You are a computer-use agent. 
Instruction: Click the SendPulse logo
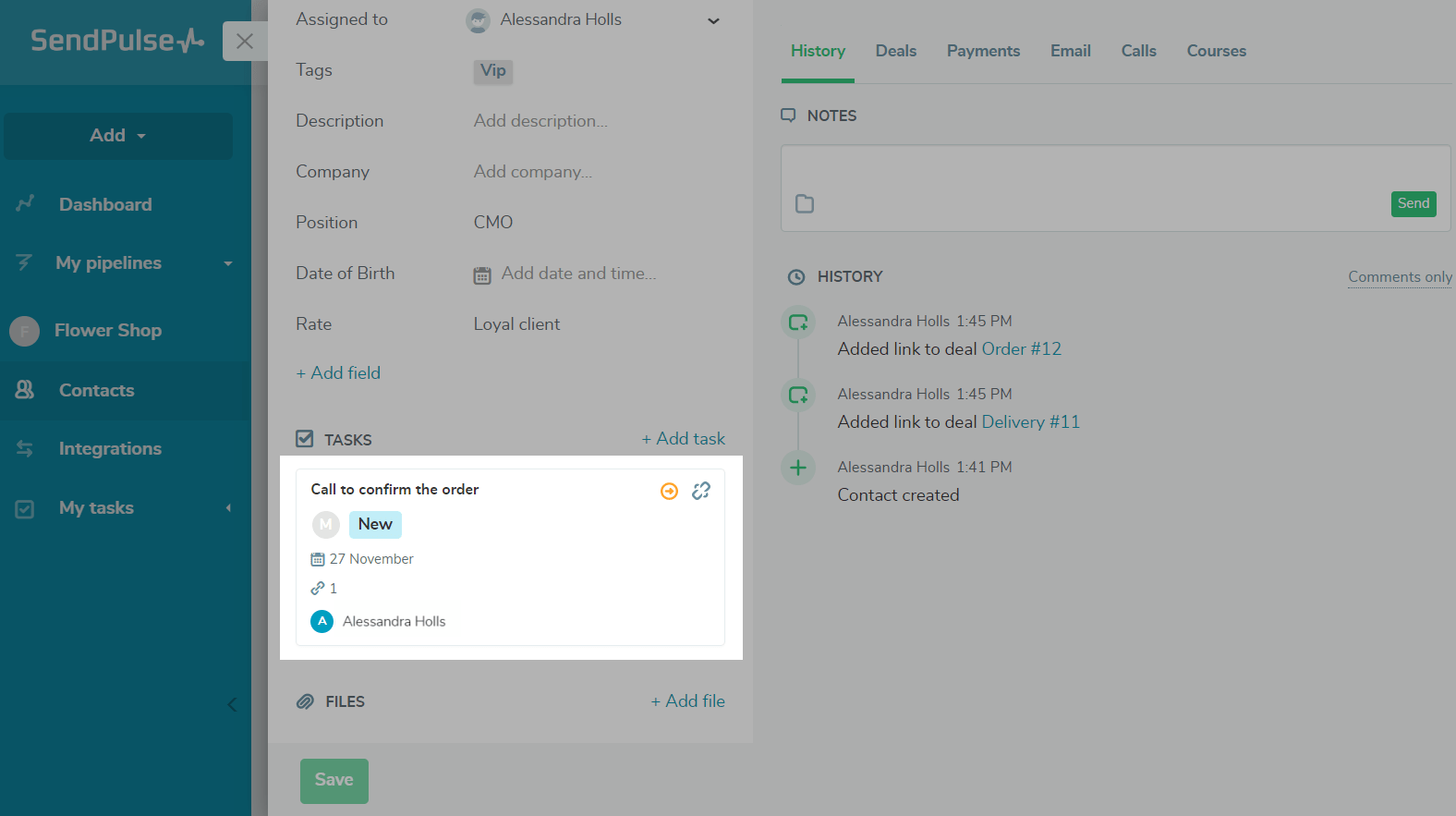click(x=117, y=41)
